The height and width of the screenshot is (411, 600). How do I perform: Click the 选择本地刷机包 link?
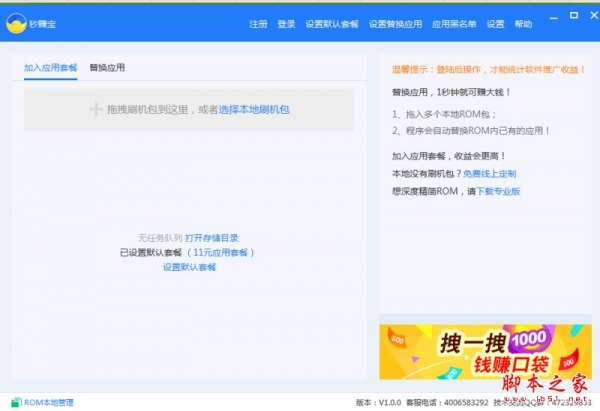(x=254, y=109)
